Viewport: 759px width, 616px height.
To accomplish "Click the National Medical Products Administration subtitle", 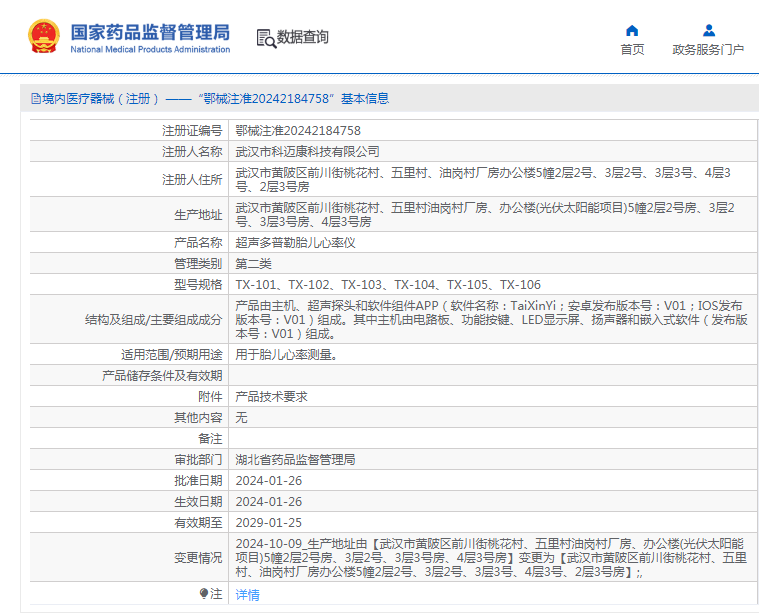I will click(150, 49).
